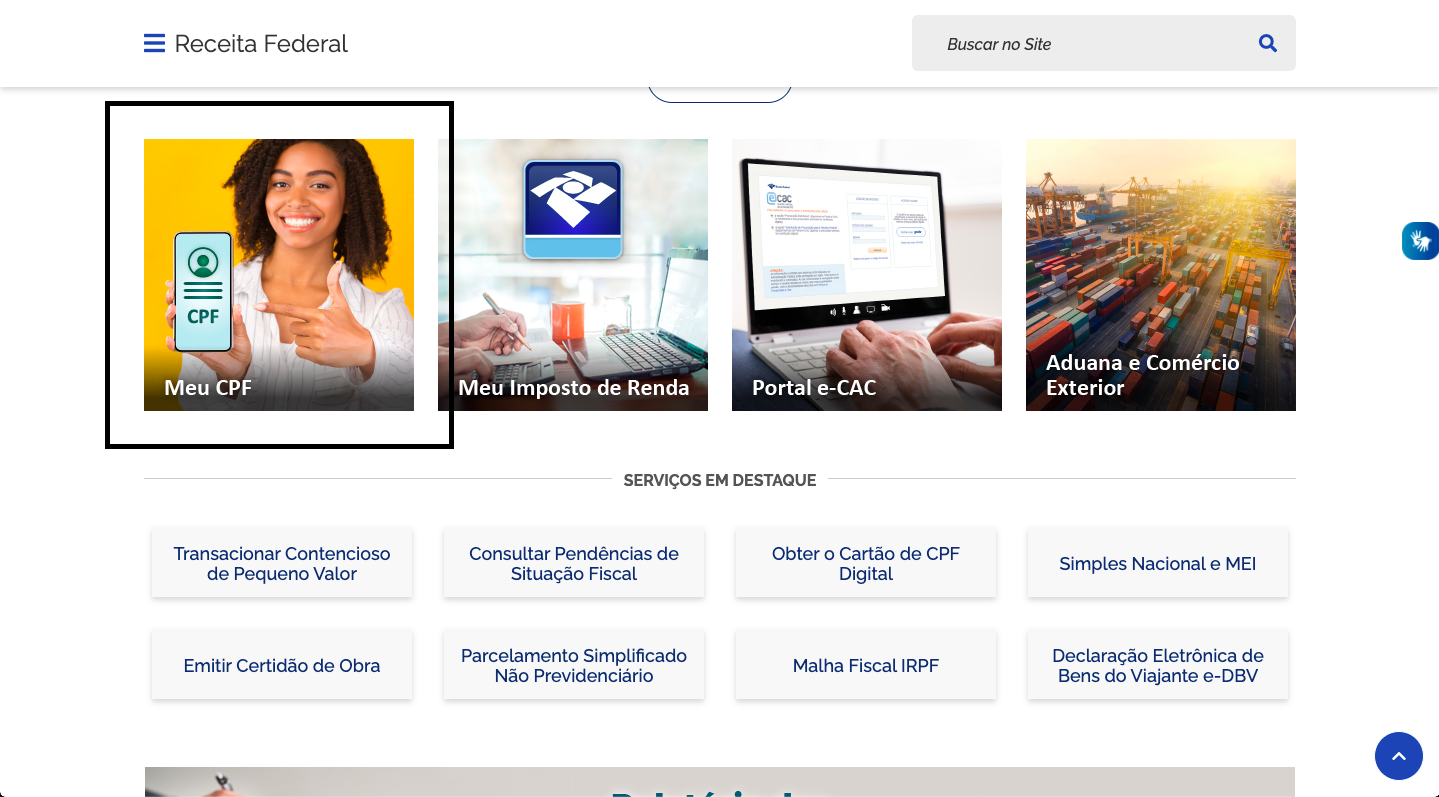Open the hamburger navigation menu
Image resolution: width=1439 pixels, height=797 pixels.
click(154, 43)
